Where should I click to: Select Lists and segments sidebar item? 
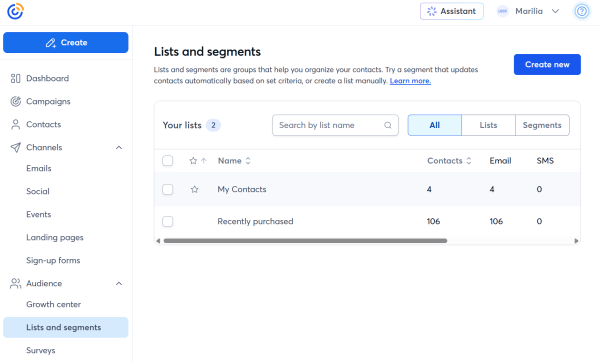click(66, 327)
